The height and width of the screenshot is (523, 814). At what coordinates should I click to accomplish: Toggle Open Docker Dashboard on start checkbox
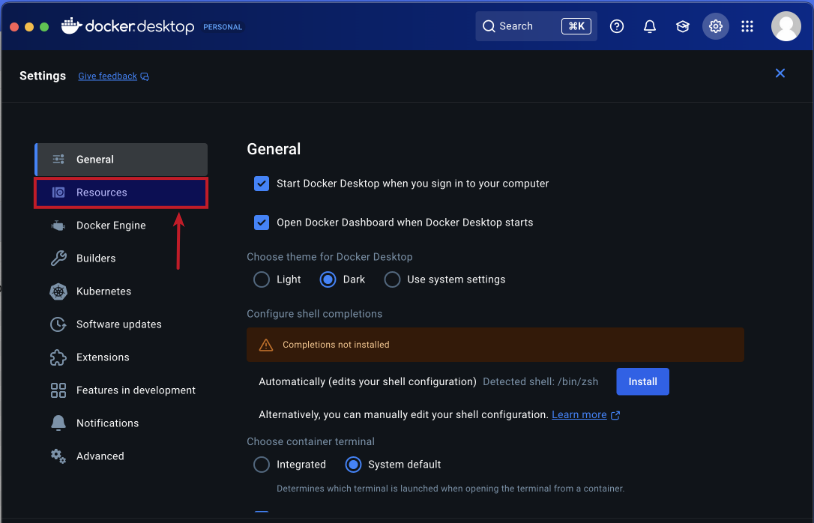(x=261, y=222)
